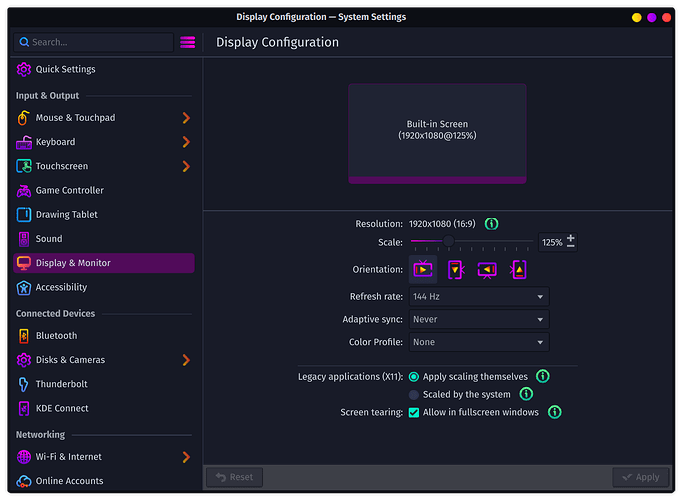Click the Search input field

pos(94,42)
